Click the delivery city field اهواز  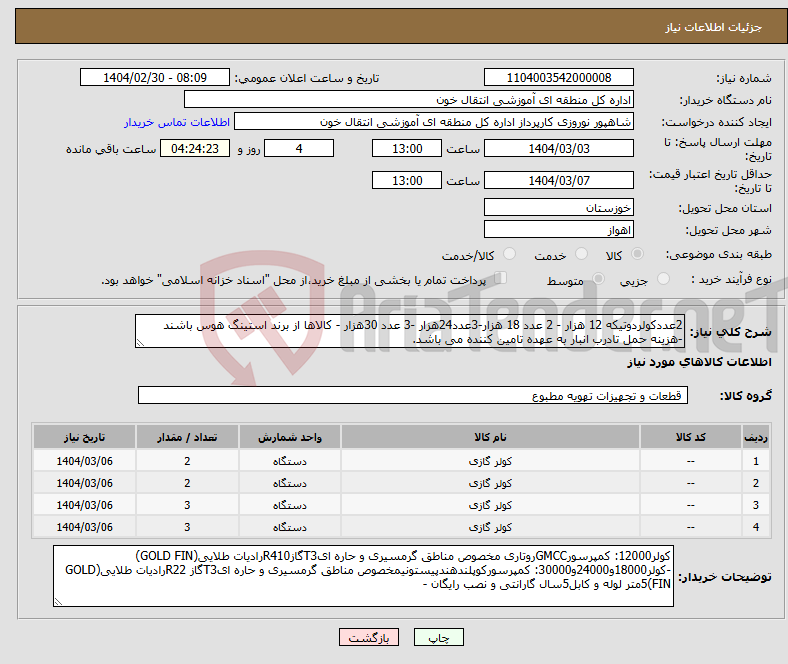(558, 229)
